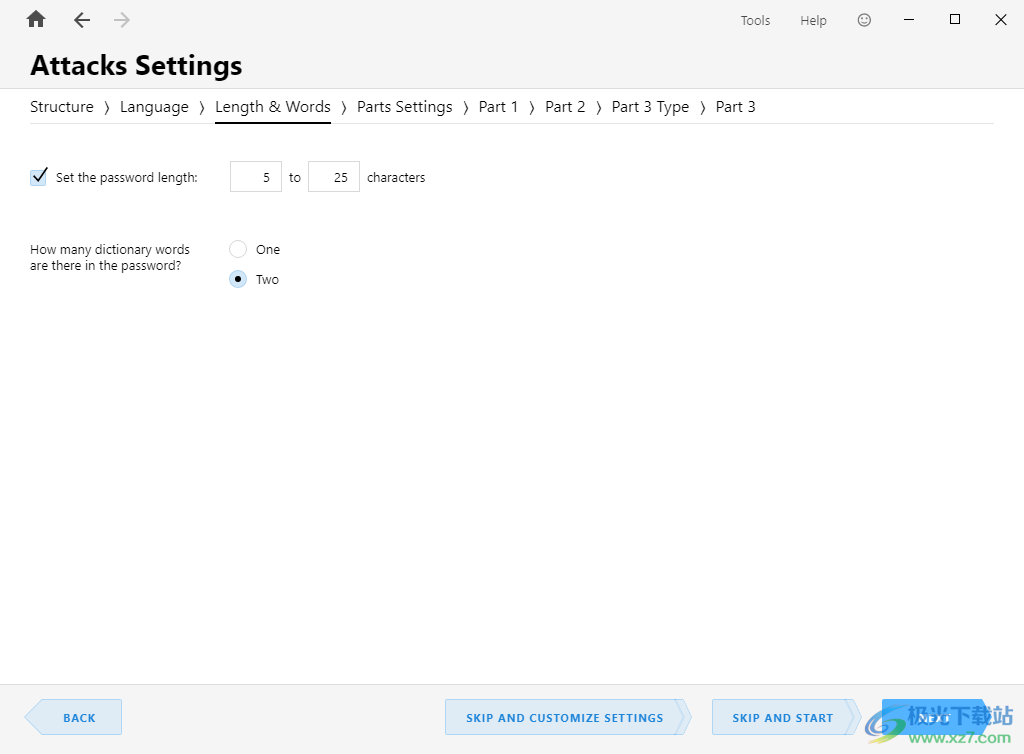Click the maximum length field showing 25
The image size is (1024, 754).
coord(334,177)
